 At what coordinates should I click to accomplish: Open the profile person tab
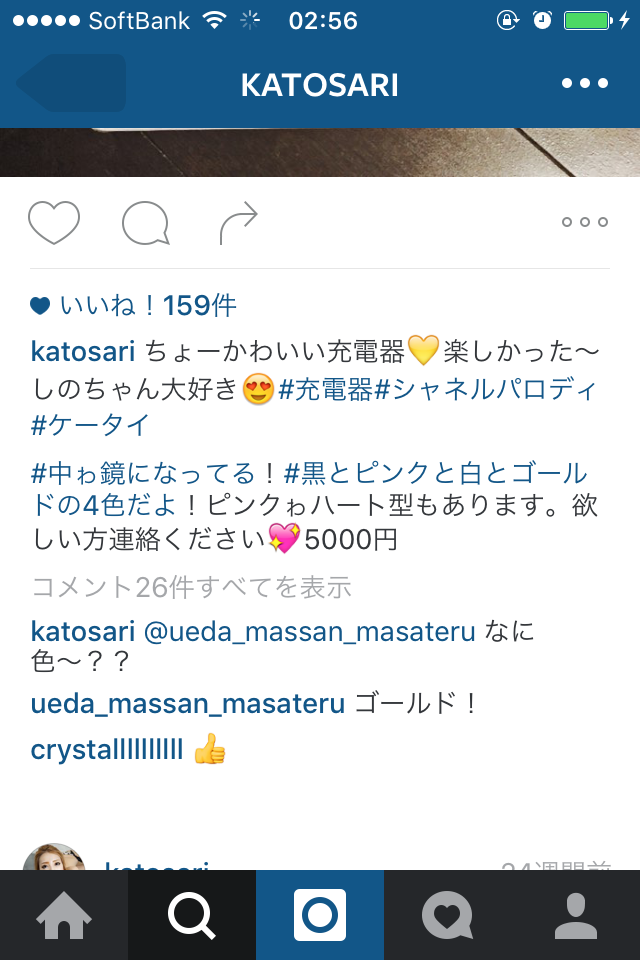(576, 915)
